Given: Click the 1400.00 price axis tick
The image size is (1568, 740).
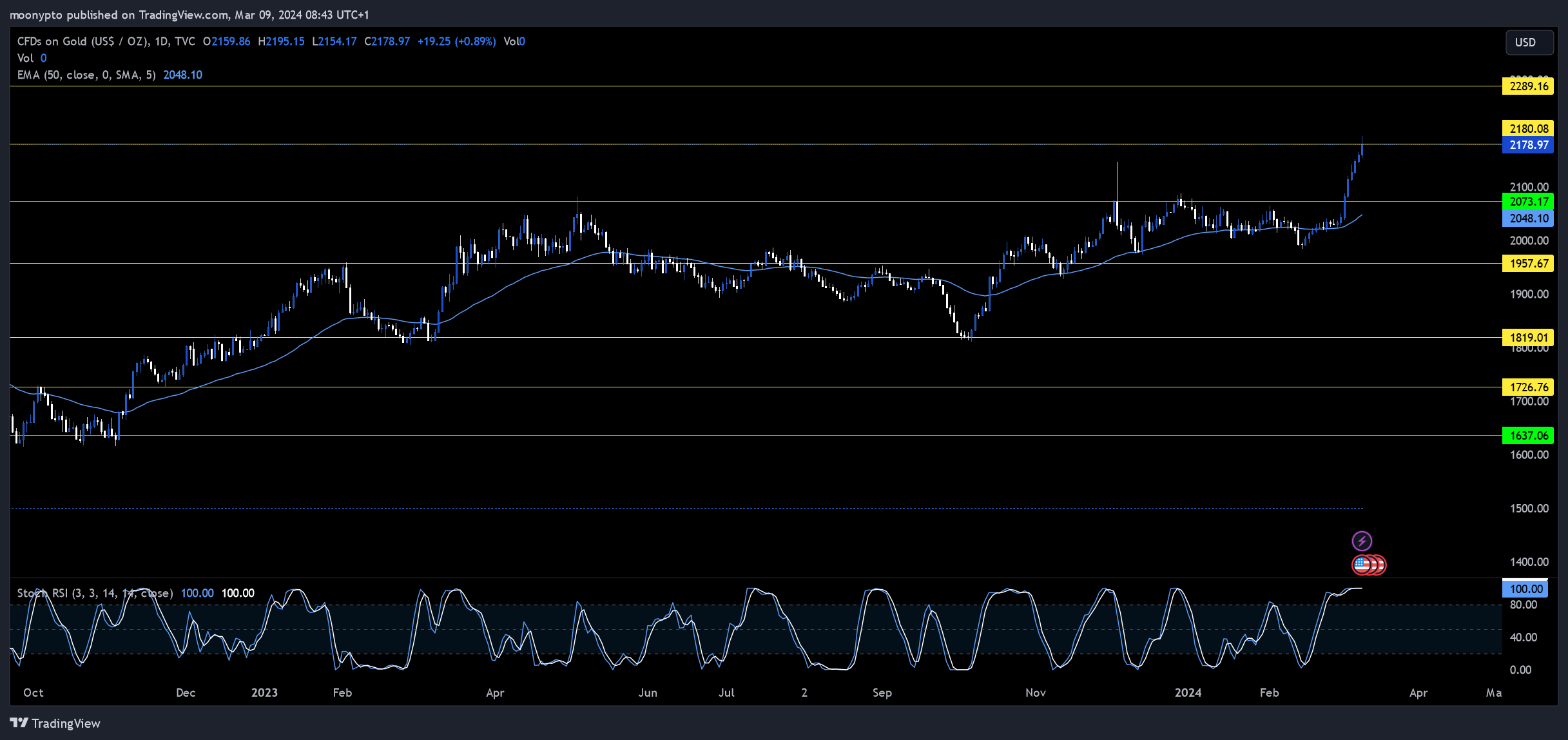Looking at the screenshot, I should tap(1529, 562).
